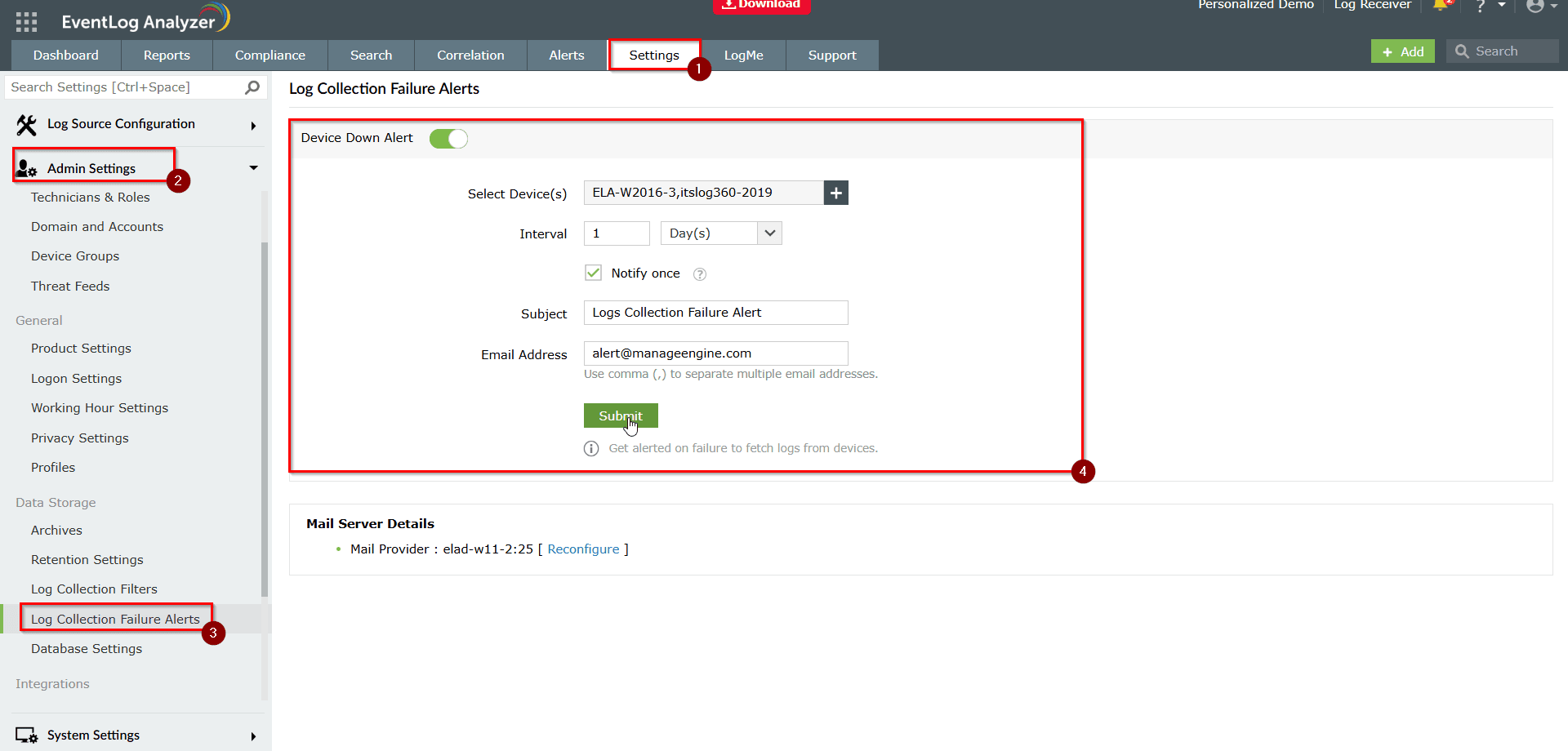Select Log Collection Failure Alerts in sidebar

point(115,620)
